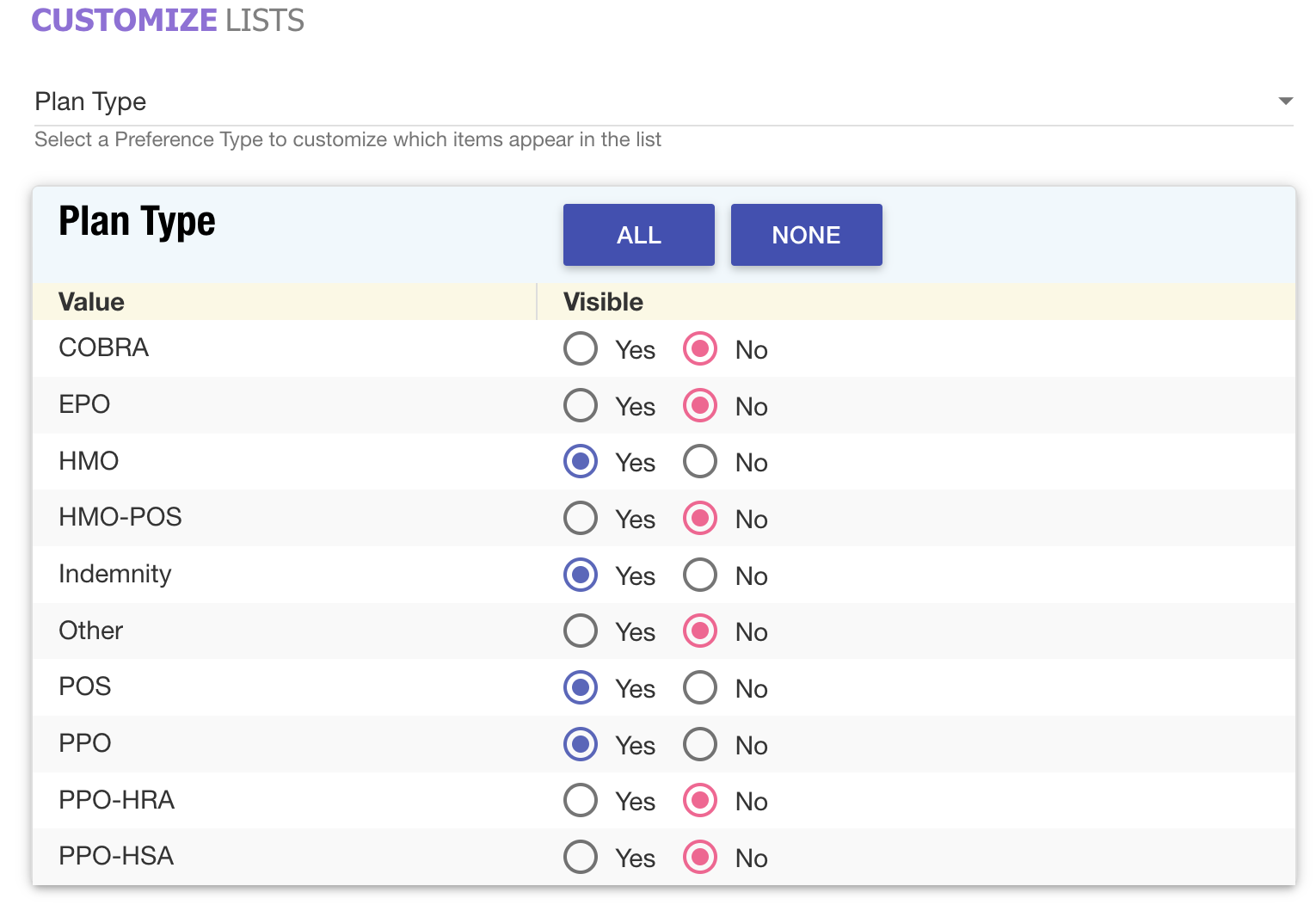Set COBRA visible to Yes
This screenshot has height=917, width=1316.
(x=581, y=349)
